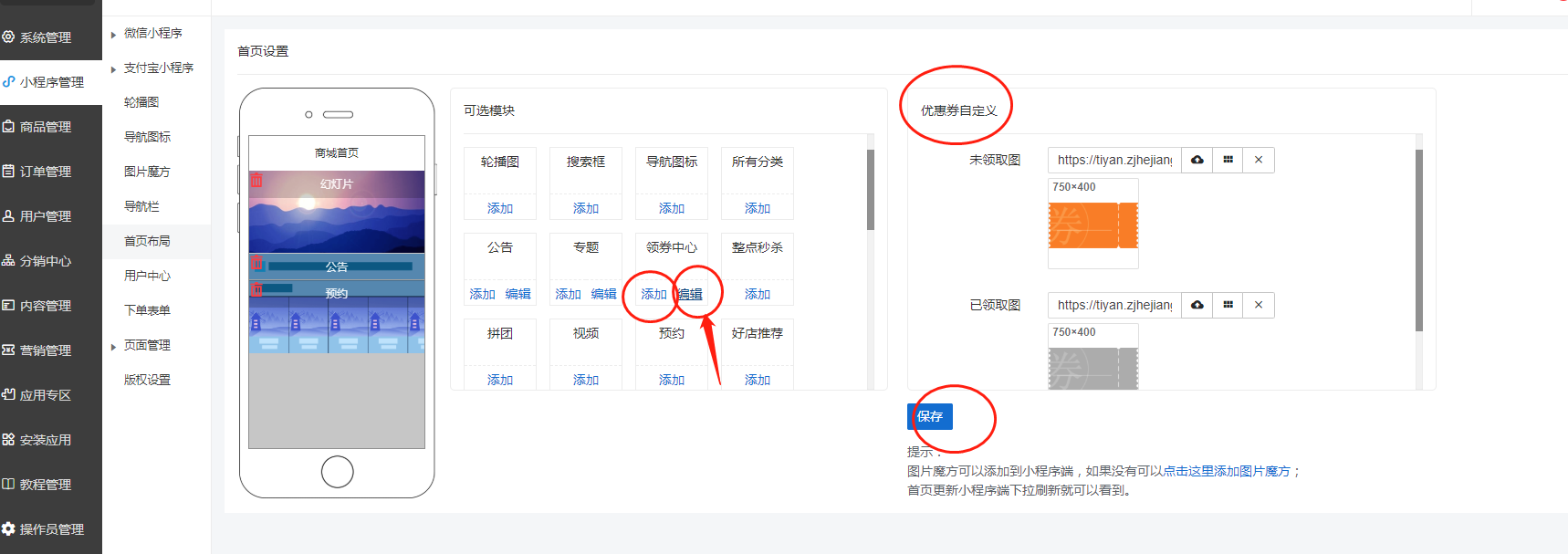This screenshot has width=1568, height=554.
Task: Open image grid picker for 未领取图
Action: [1228, 160]
